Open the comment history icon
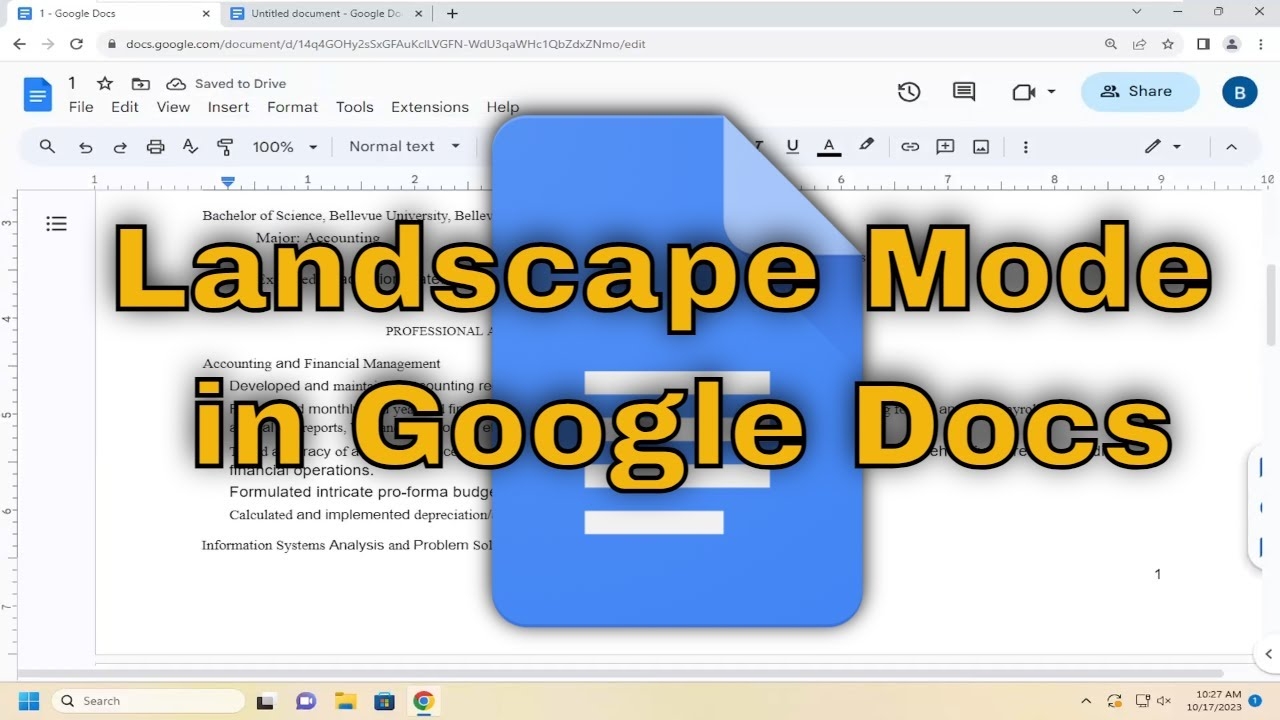Image resolution: width=1280 pixels, height=720 pixels. point(964,92)
